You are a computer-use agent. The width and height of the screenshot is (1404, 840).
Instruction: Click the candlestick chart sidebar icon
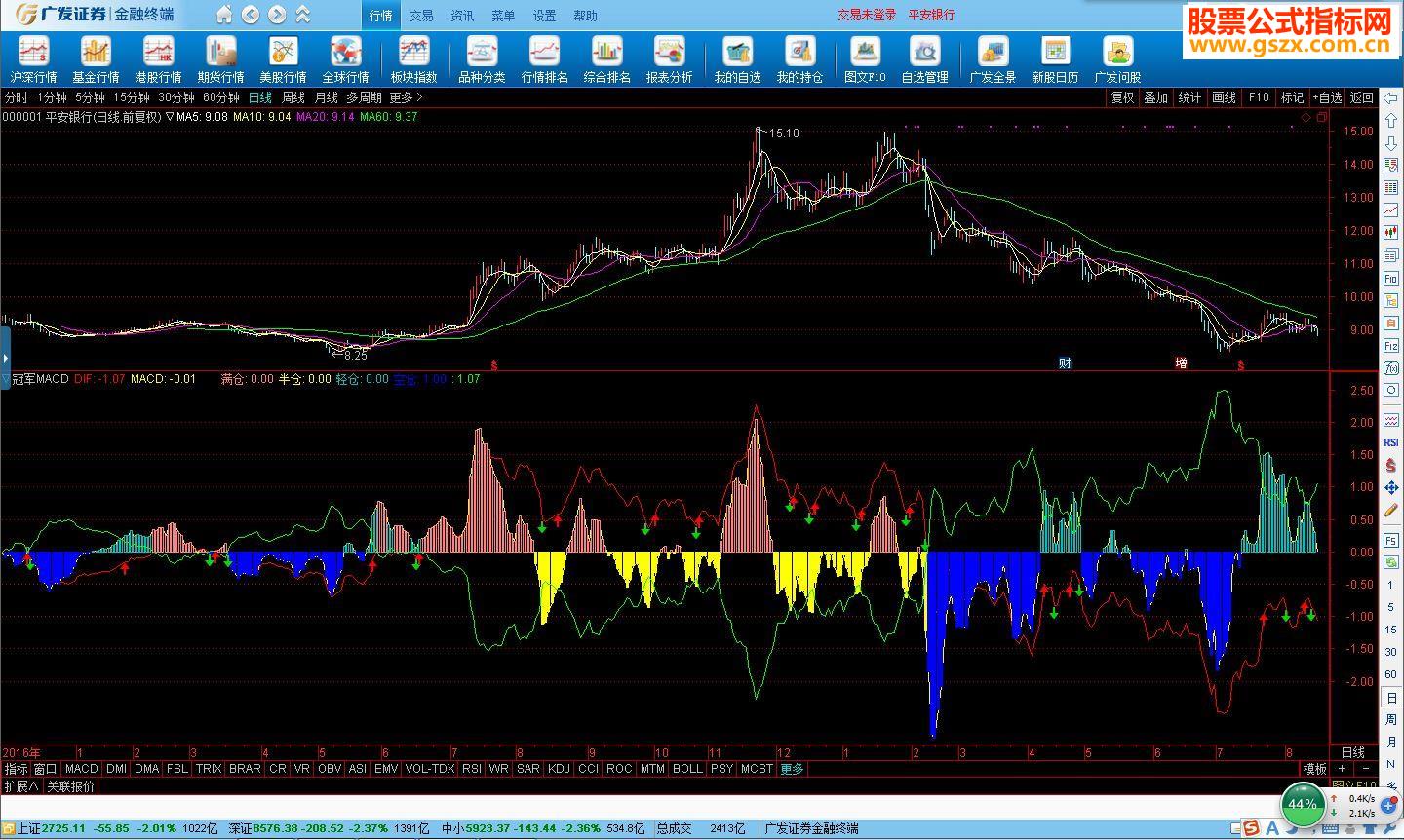pyautogui.click(x=1390, y=232)
